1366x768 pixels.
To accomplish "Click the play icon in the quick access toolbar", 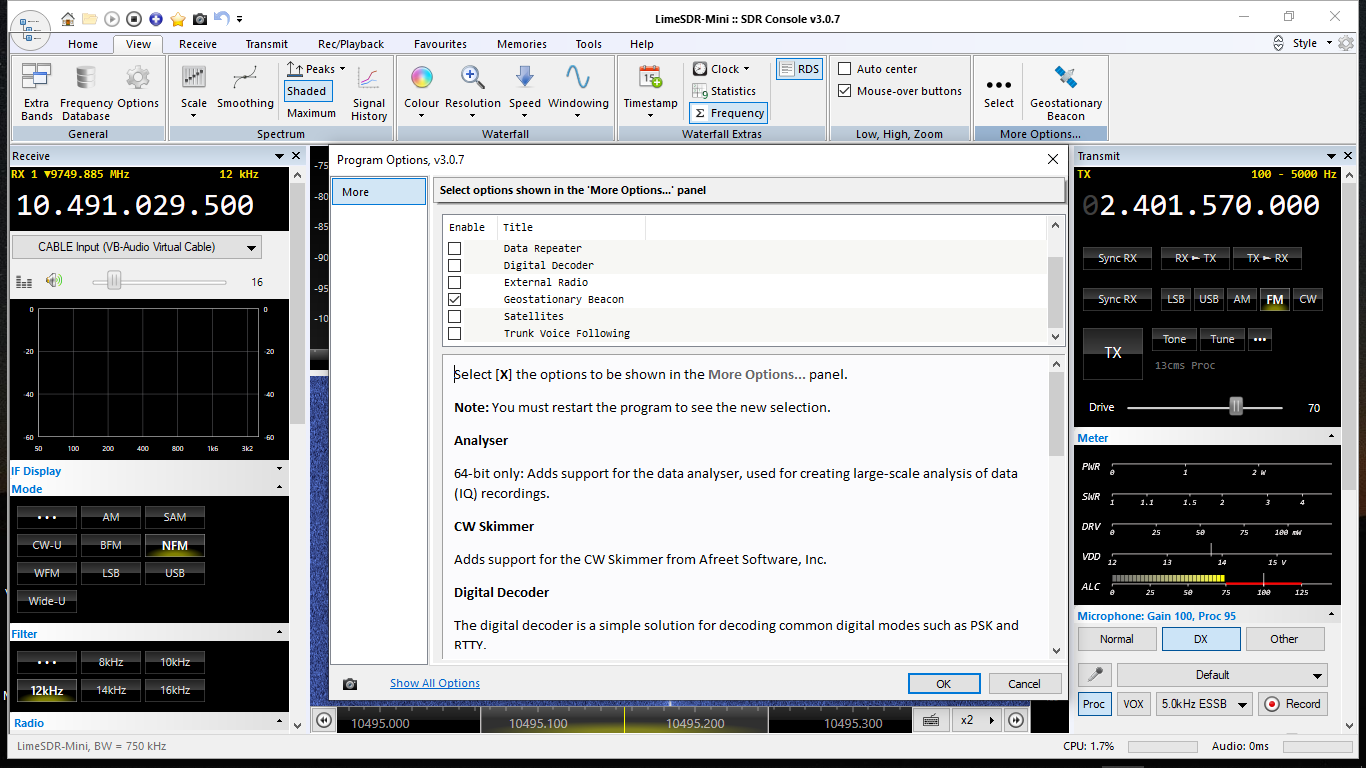I will coord(111,18).
